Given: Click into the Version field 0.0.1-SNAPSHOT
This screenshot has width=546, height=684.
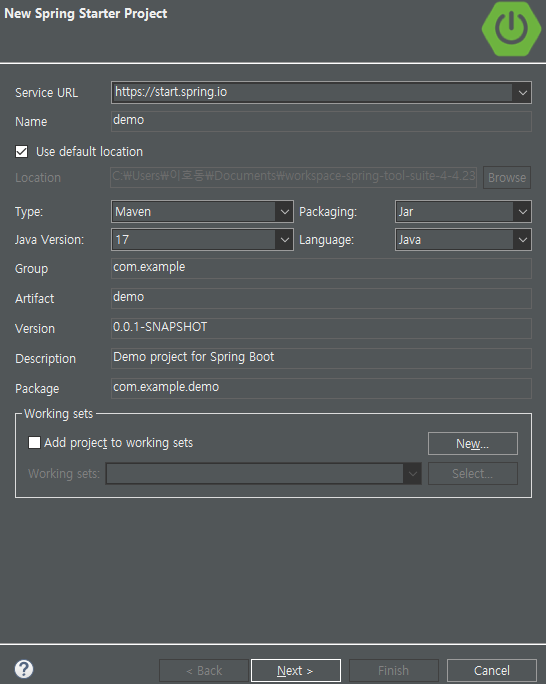Looking at the screenshot, I should [x=321, y=328].
